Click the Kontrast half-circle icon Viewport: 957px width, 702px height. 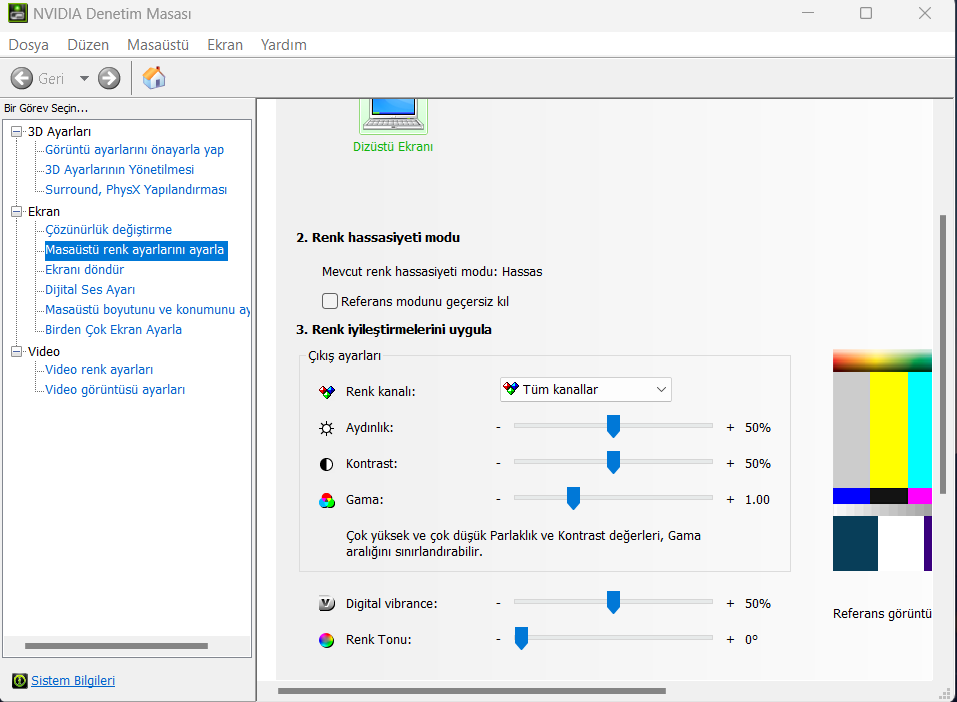click(327, 464)
